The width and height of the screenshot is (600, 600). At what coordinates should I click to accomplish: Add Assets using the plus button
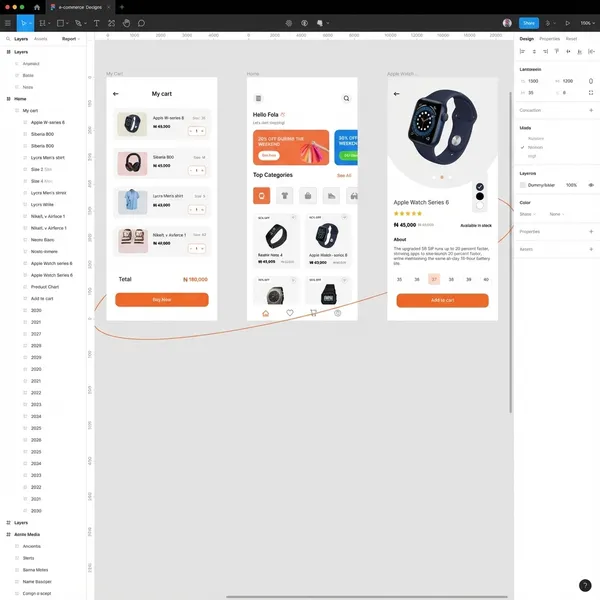coord(591,249)
